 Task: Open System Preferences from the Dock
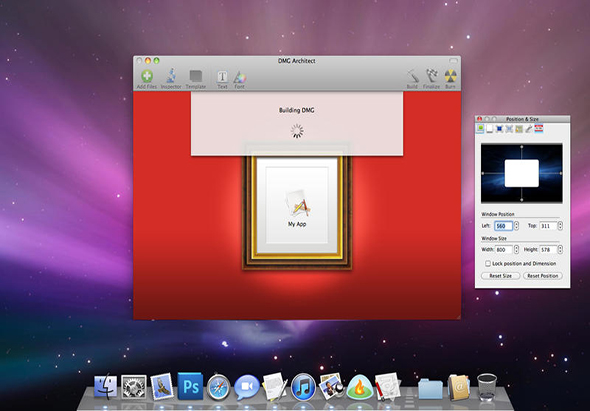point(134,387)
